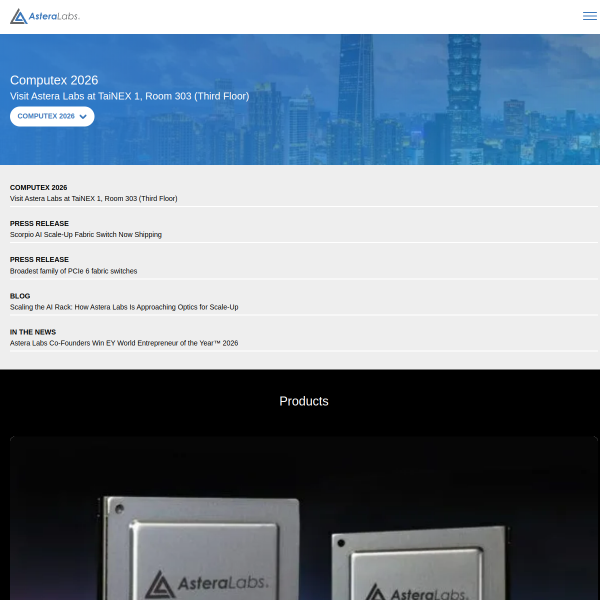Open the EY World Entrepreneur of the Year news
This screenshot has width=600, height=600.
(x=124, y=343)
